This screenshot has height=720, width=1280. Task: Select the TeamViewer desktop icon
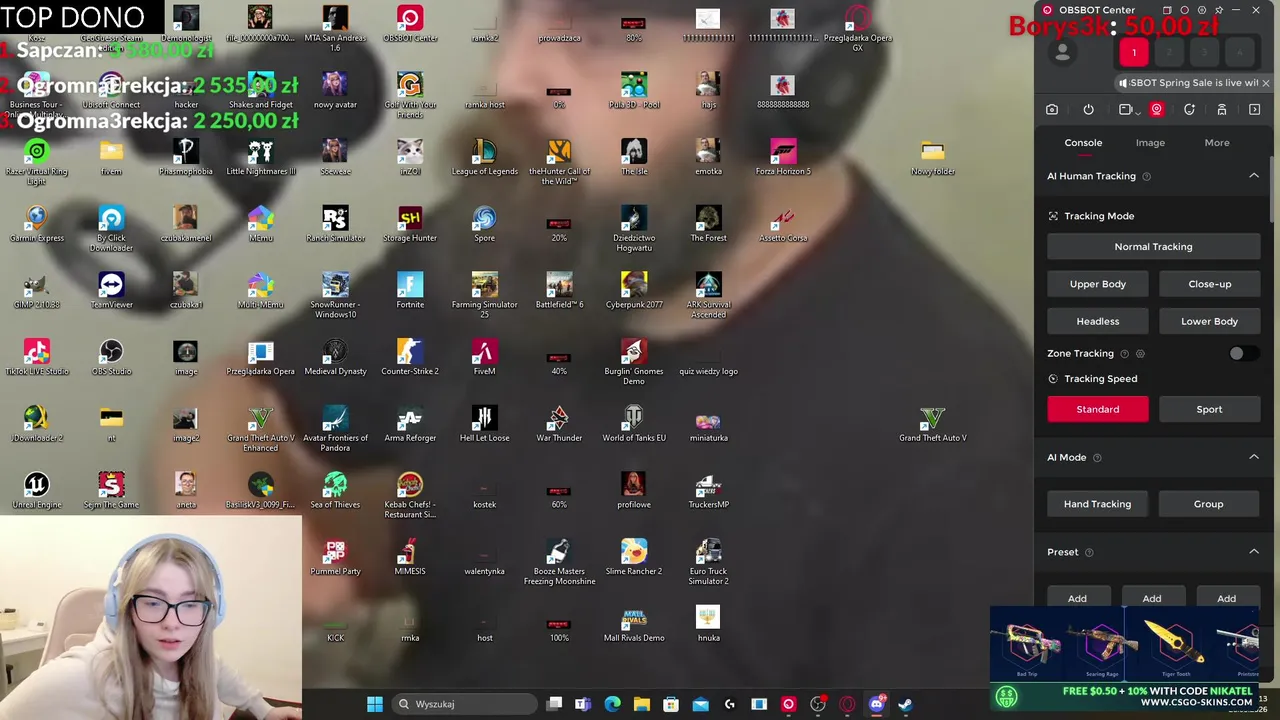click(x=111, y=292)
